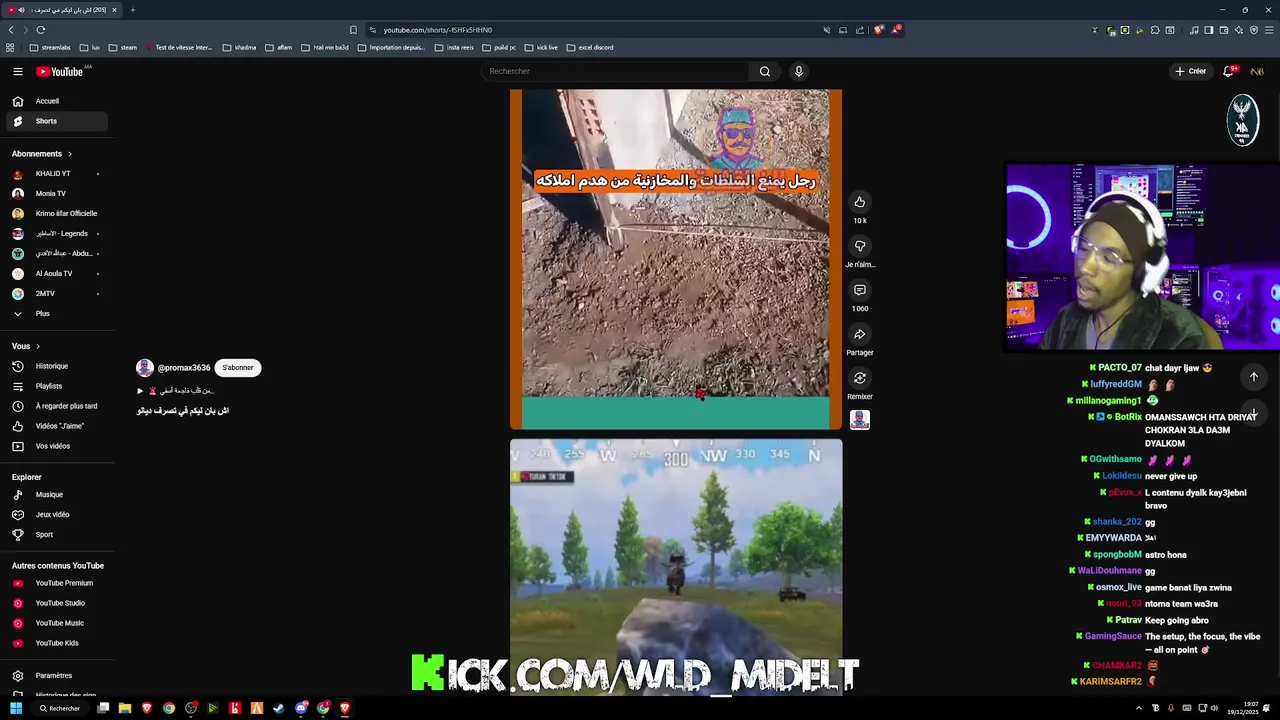Viewport: 1280px width, 720px height.
Task: Open the @promax3636 channel name
Action: point(184,368)
